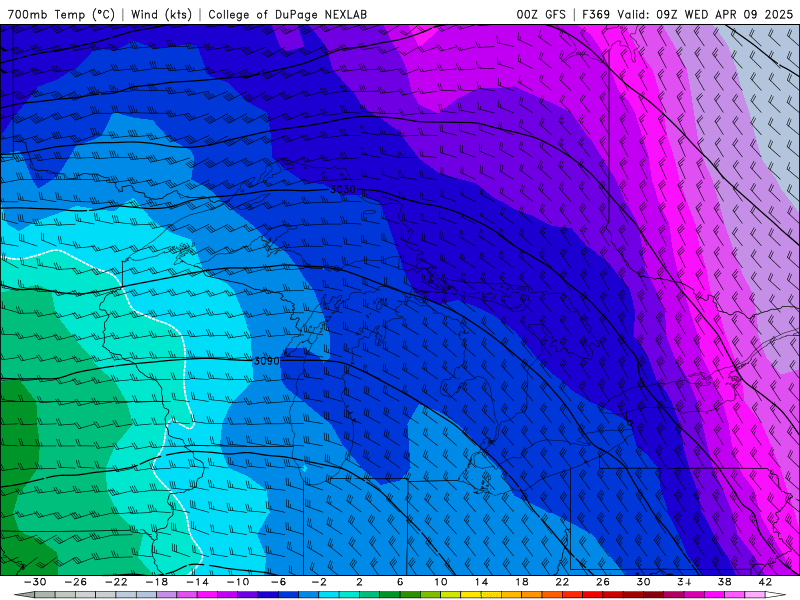Click the "−18" color scale label

157,582
